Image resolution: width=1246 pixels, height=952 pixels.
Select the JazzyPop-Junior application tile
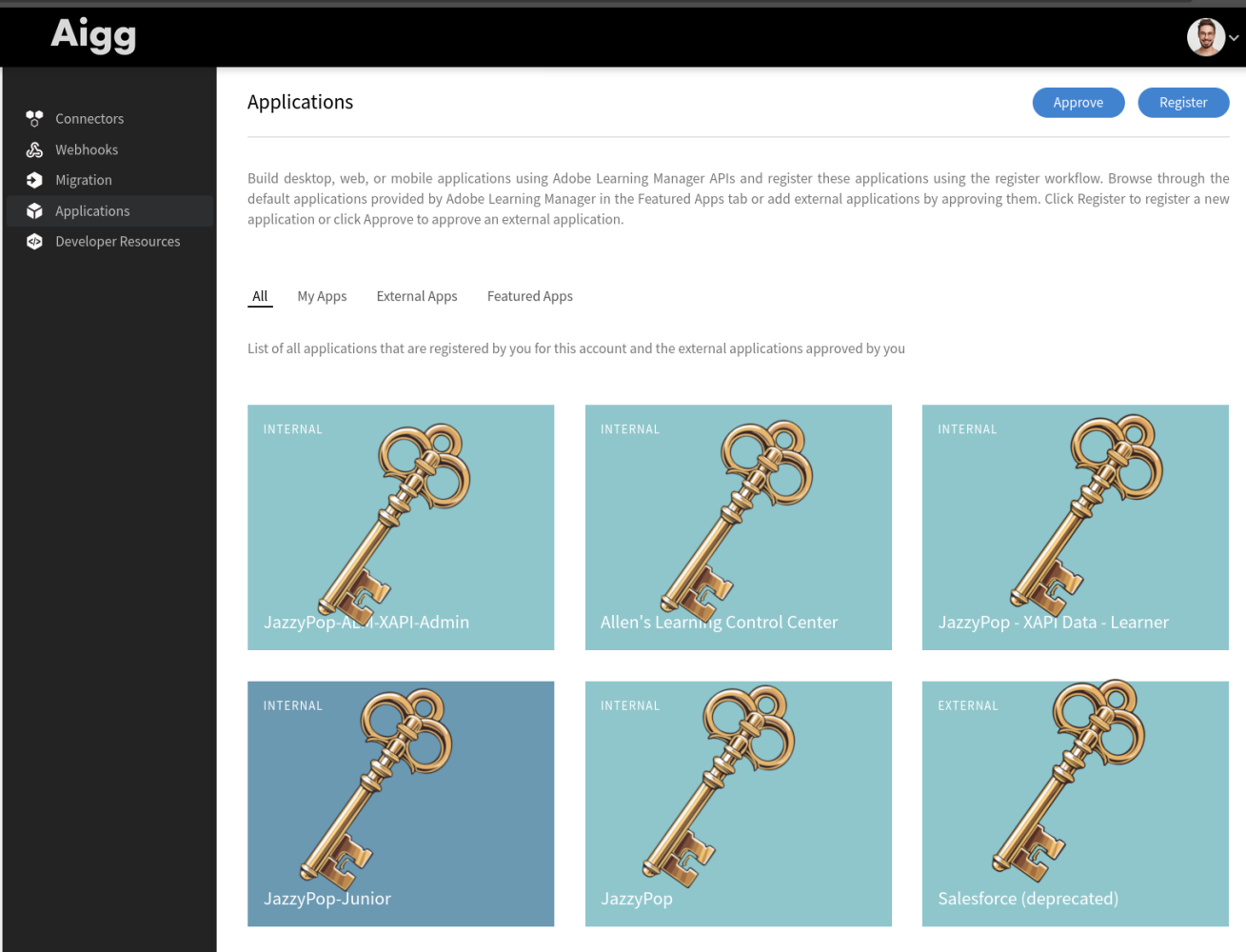(x=401, y=803)
